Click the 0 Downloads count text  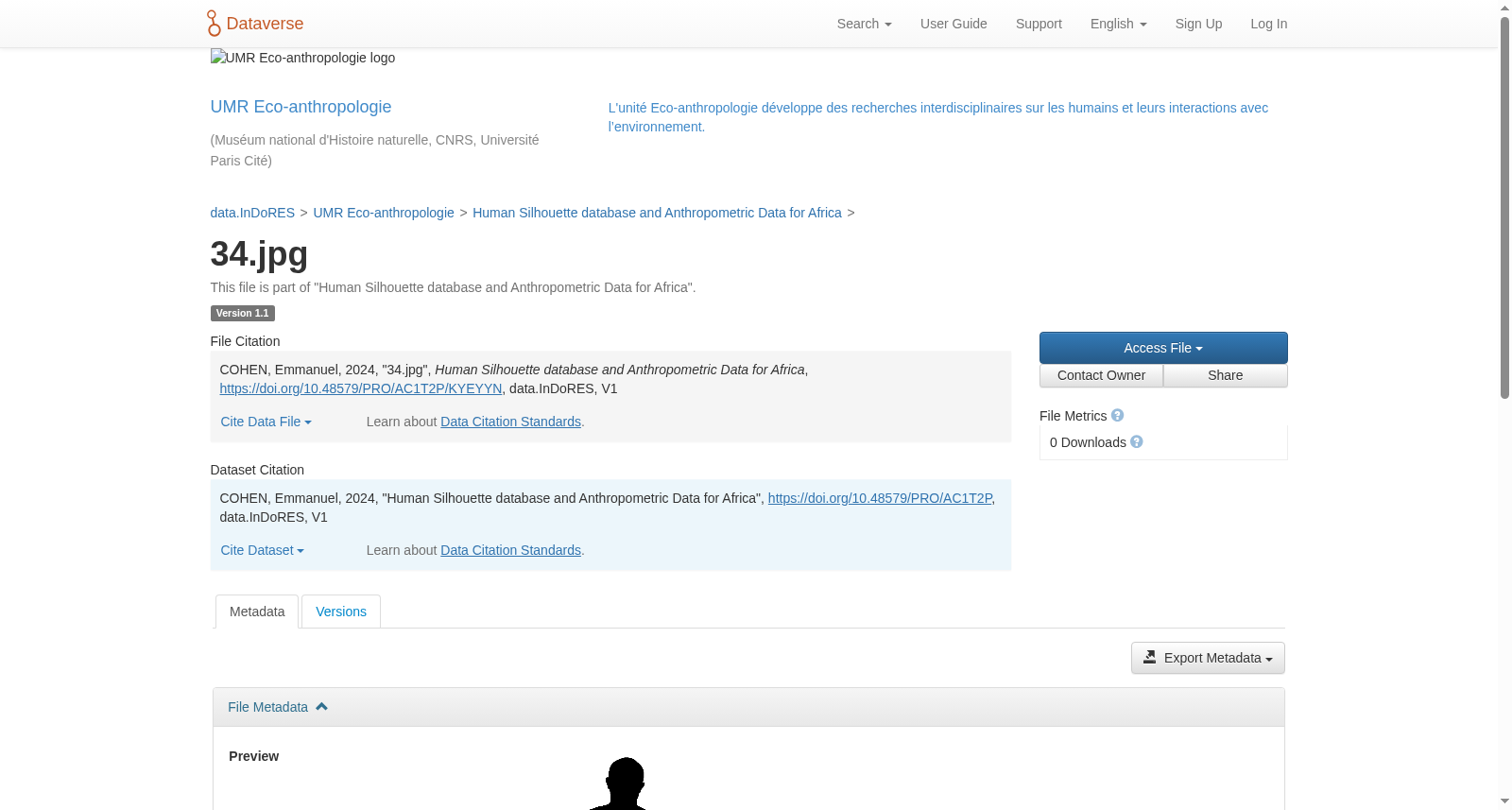point(1088,442)
